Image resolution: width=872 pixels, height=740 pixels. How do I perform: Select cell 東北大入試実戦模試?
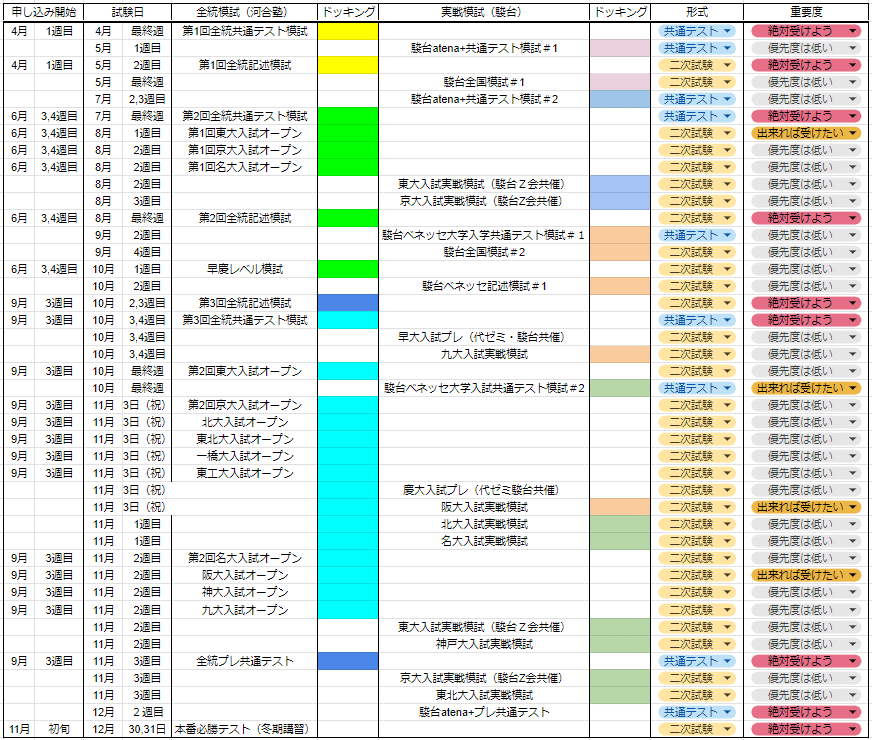[484, 695]
